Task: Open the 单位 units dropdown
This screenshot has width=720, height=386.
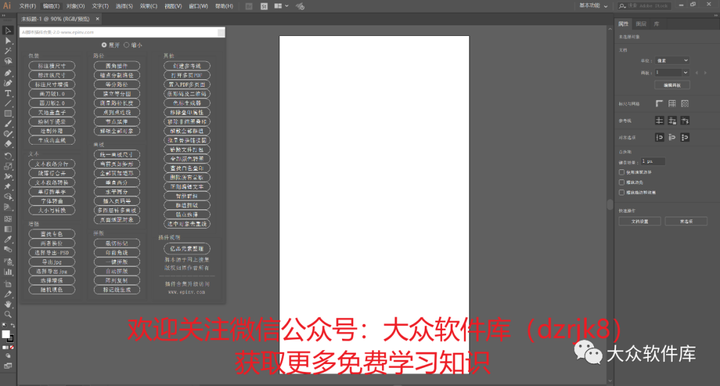Action: coord(672,61)
